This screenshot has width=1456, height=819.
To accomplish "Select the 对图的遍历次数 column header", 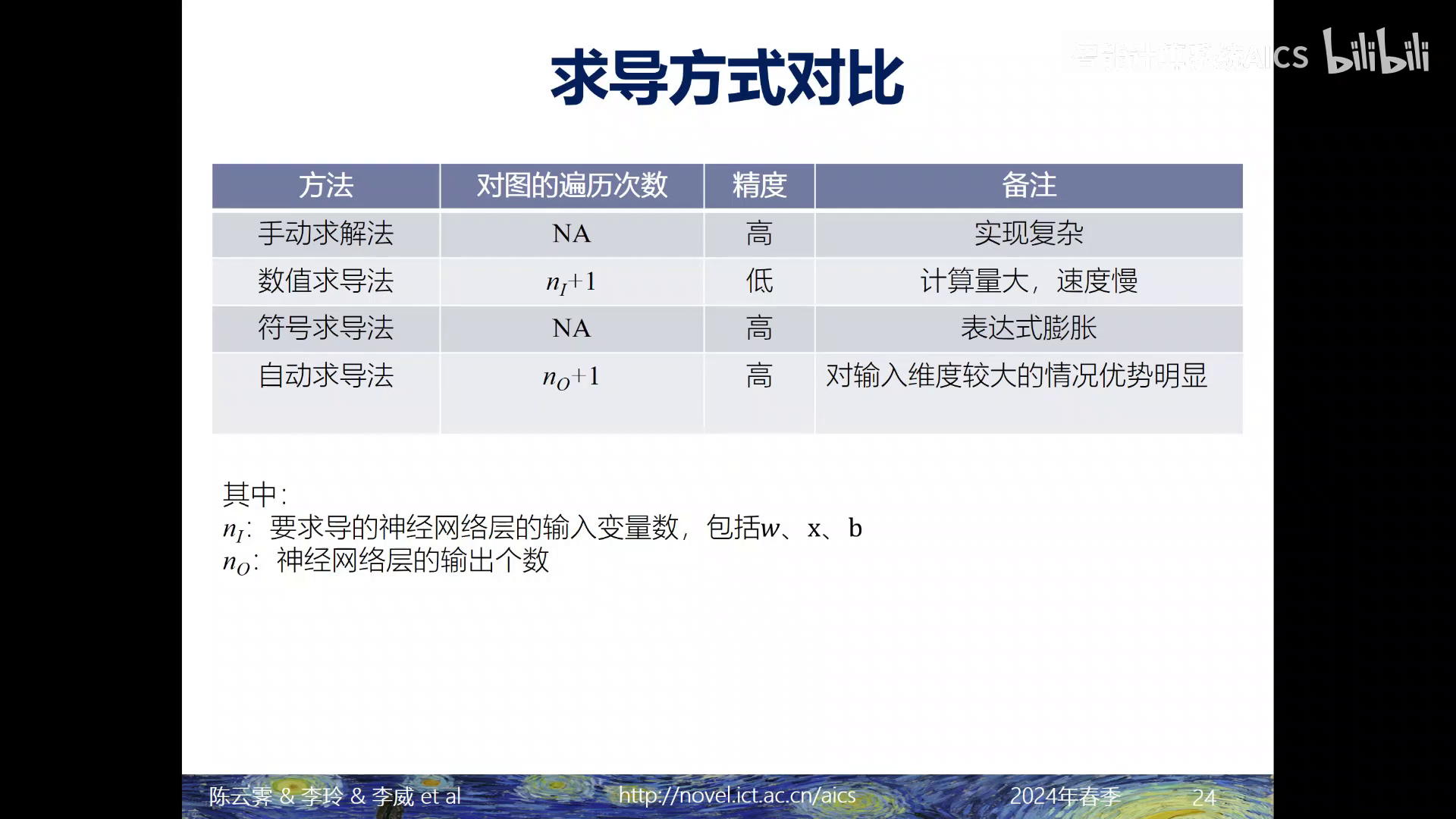I will coord(572,186).
